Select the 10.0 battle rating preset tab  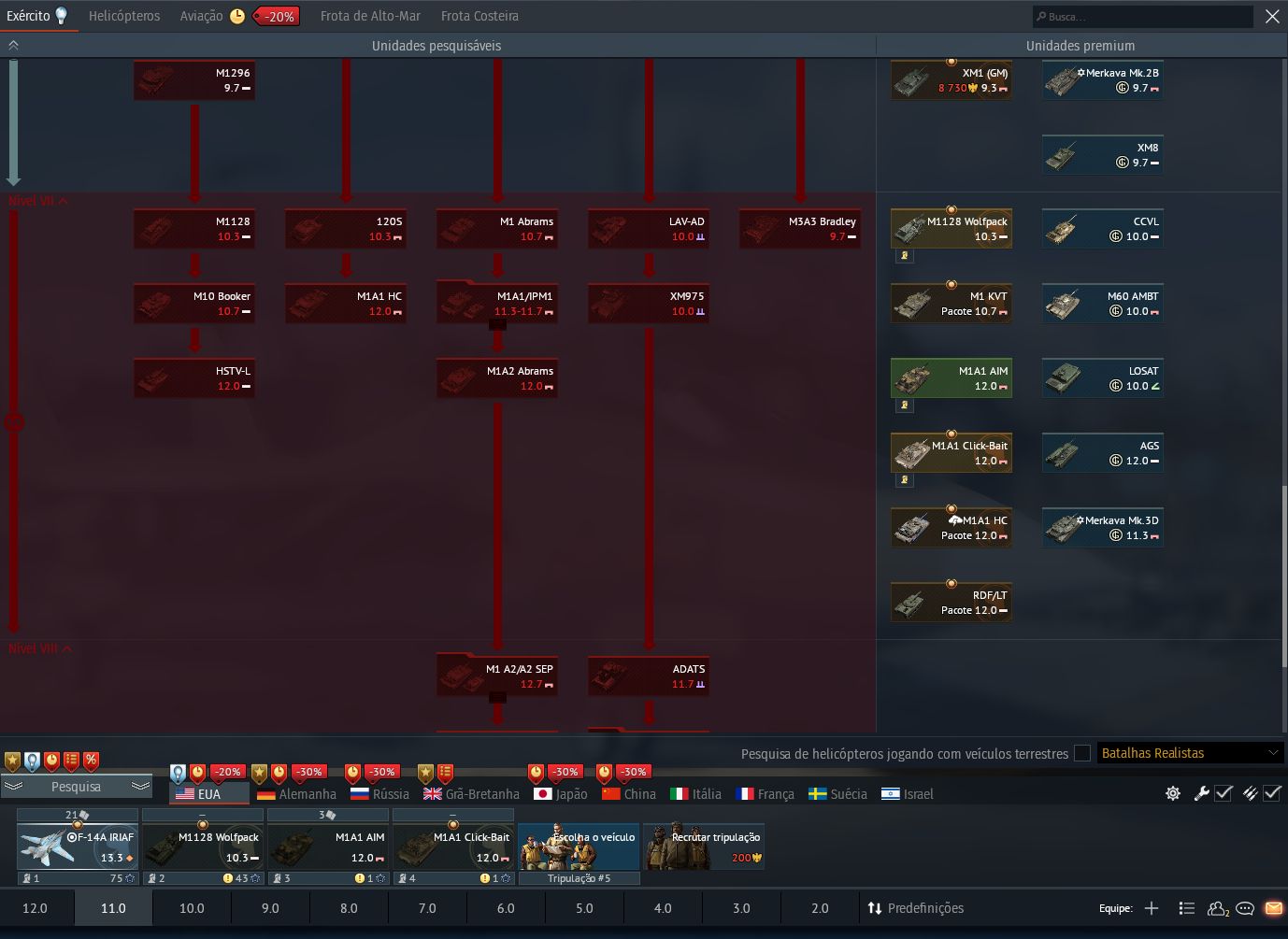coord(192,908)
